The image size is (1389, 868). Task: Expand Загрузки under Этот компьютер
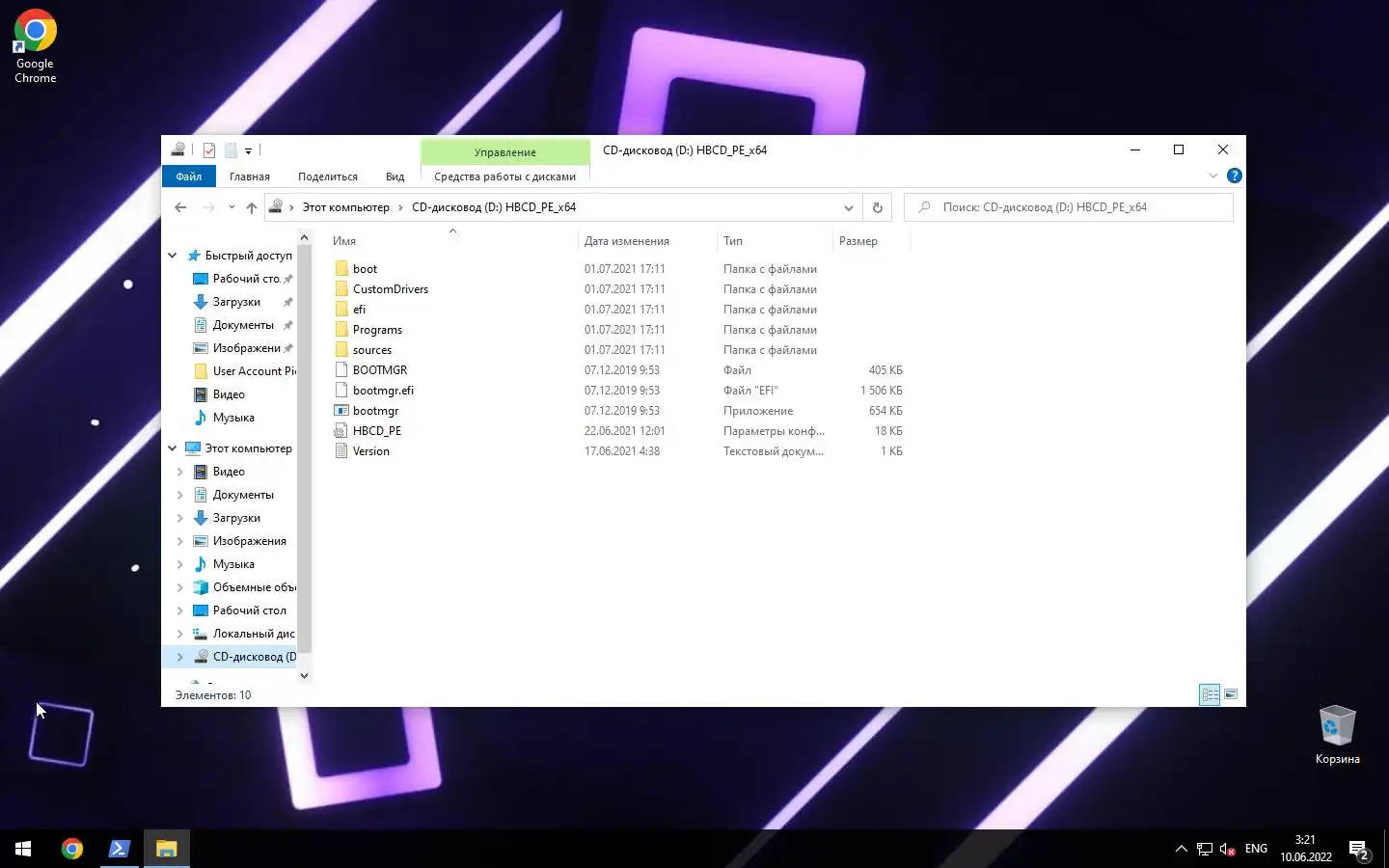(x=180, y=518)
